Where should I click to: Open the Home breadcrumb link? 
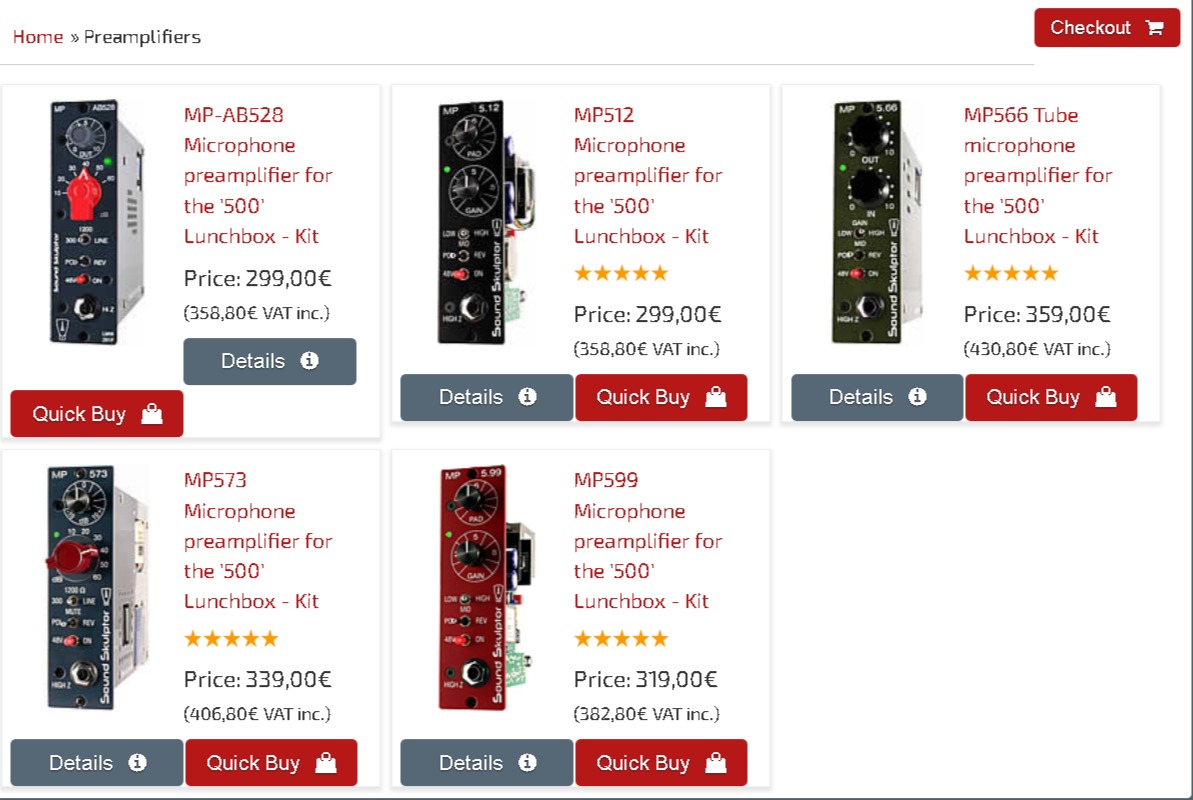37,36
